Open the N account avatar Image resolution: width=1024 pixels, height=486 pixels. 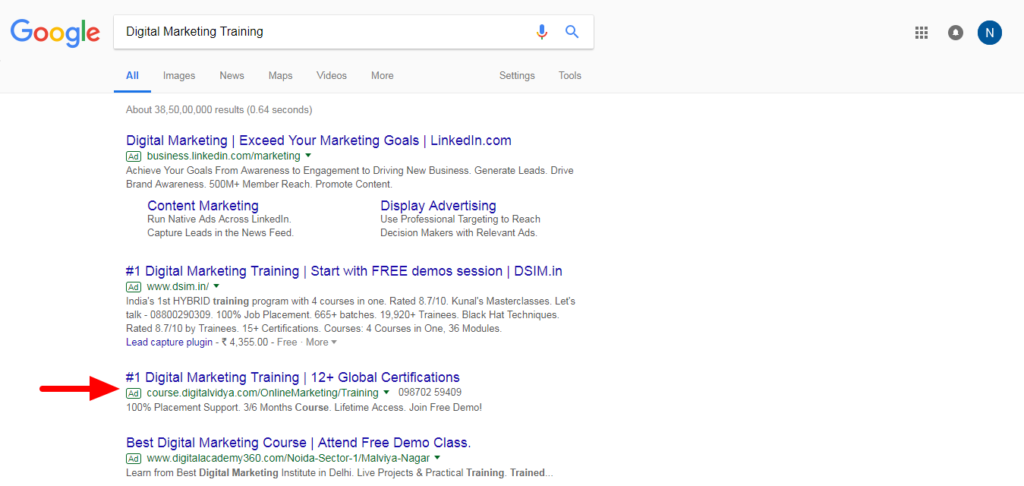pyautogui.click(x=989, y=33)
